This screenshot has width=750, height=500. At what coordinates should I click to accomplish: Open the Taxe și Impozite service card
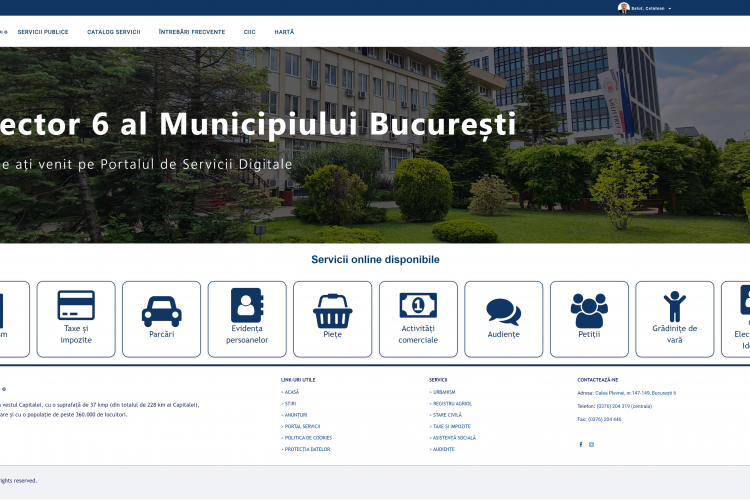76,319
